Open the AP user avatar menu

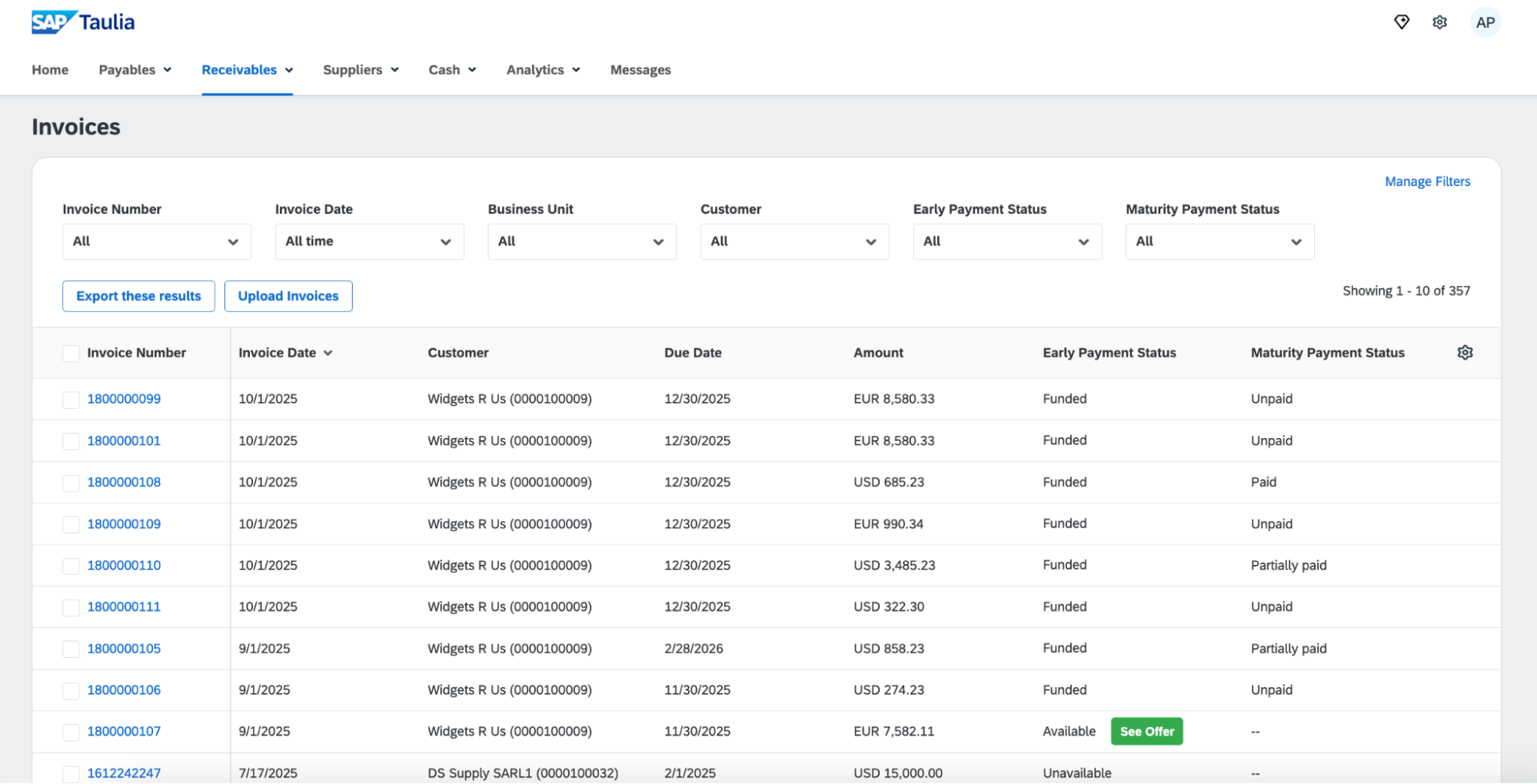(1485, 22)
